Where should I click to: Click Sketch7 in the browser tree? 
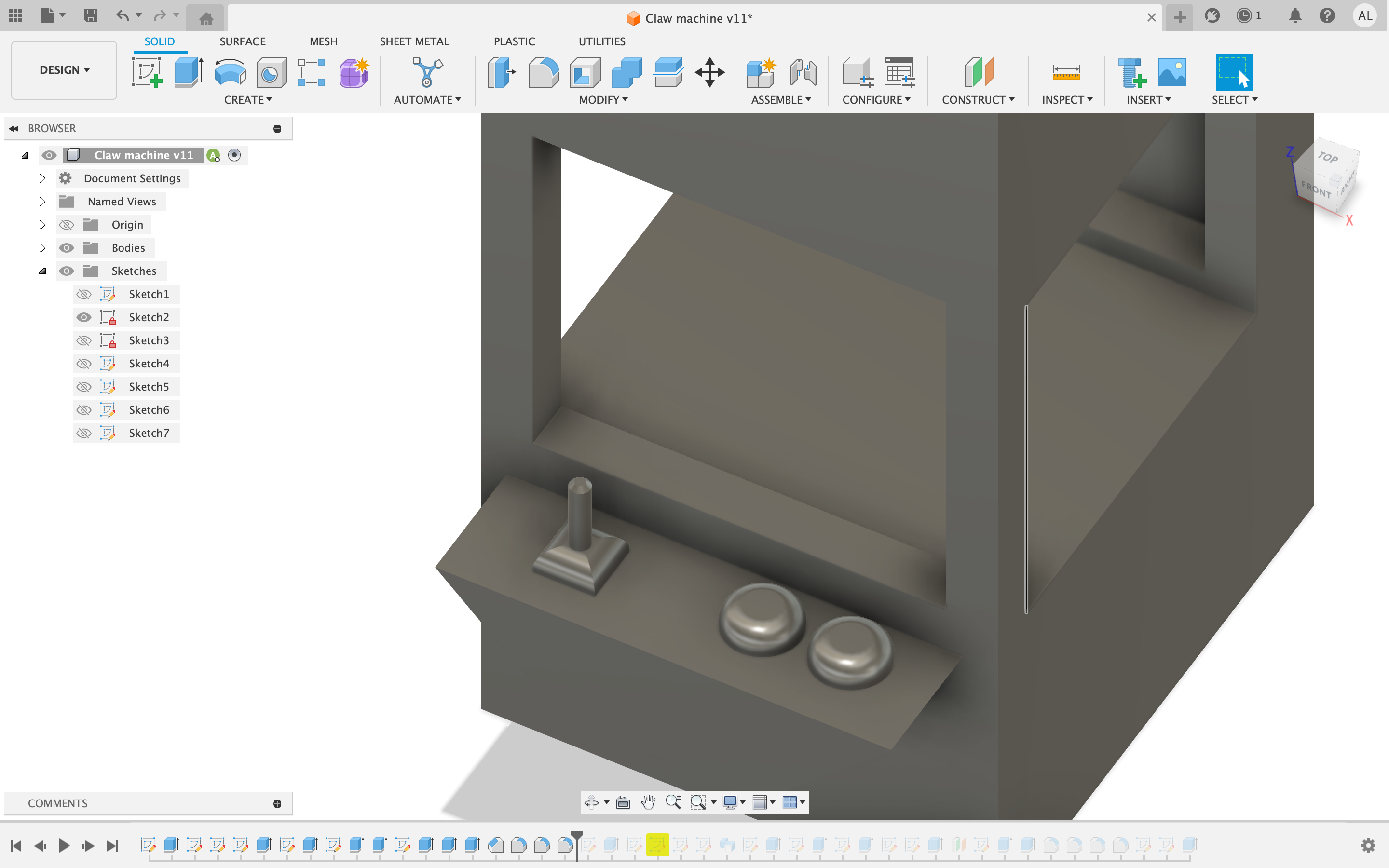click(148, 432)
